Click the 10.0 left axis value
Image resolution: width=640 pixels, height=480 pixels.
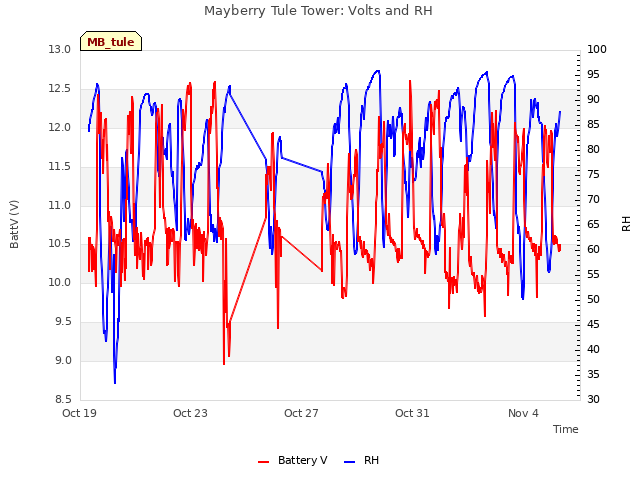[60, 282]
